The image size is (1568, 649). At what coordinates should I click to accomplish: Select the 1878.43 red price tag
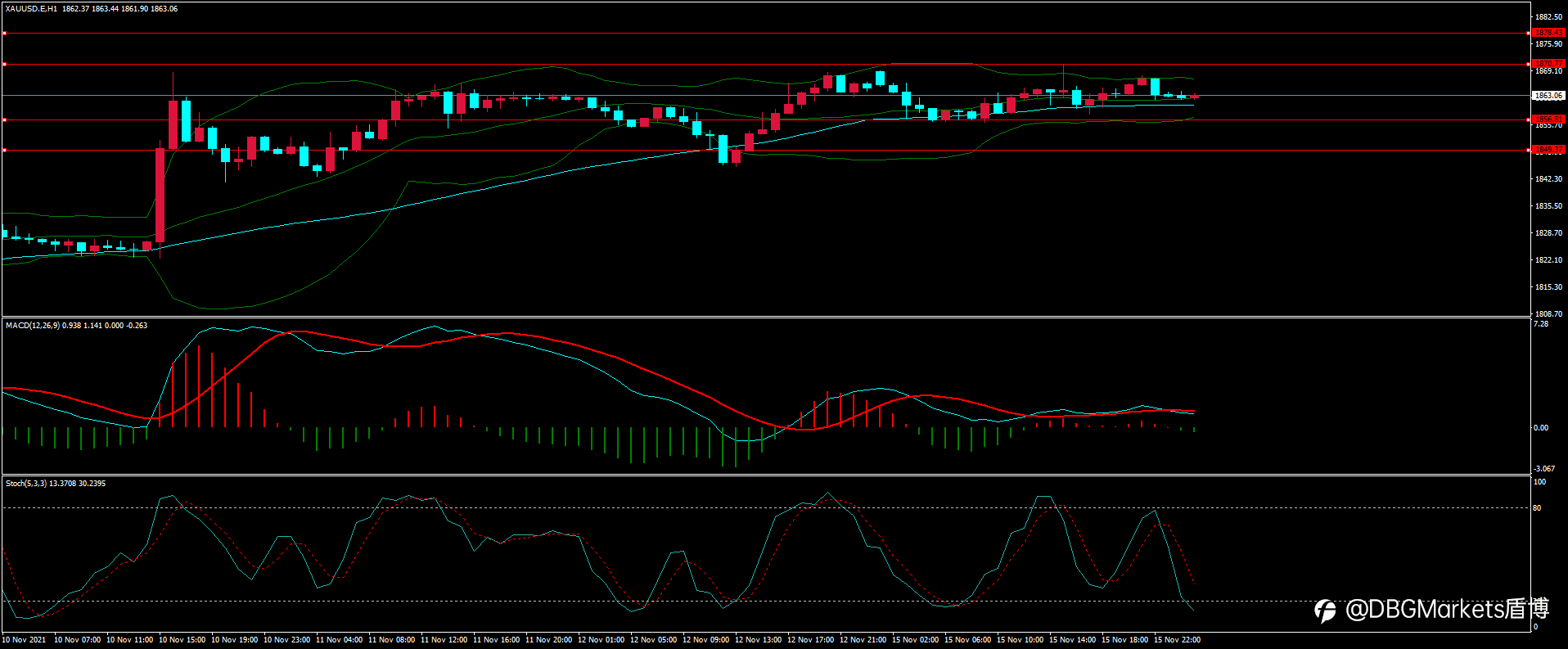(x=1548, y=33)
